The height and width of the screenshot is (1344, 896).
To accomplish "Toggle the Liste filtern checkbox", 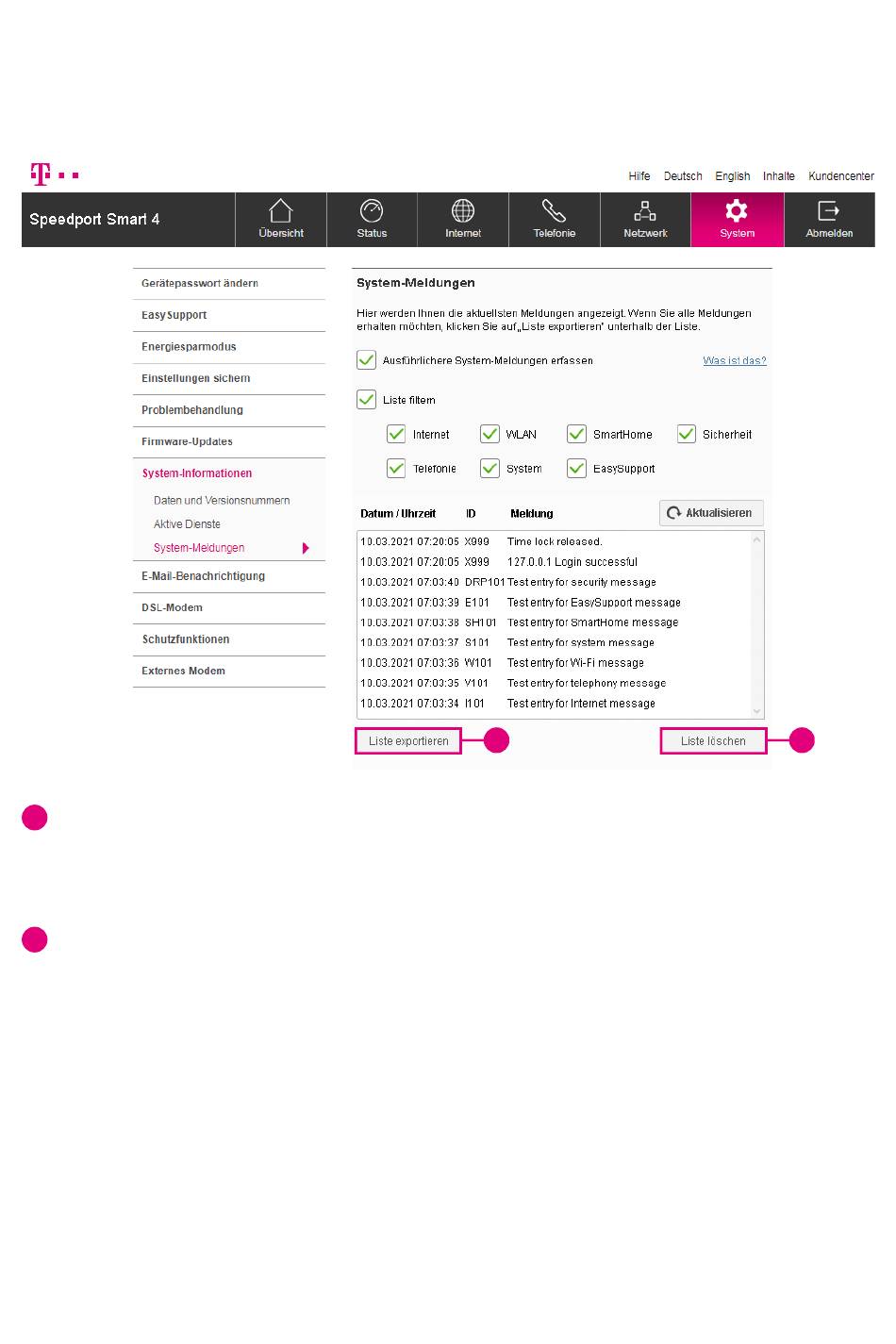I will [367, 400].
